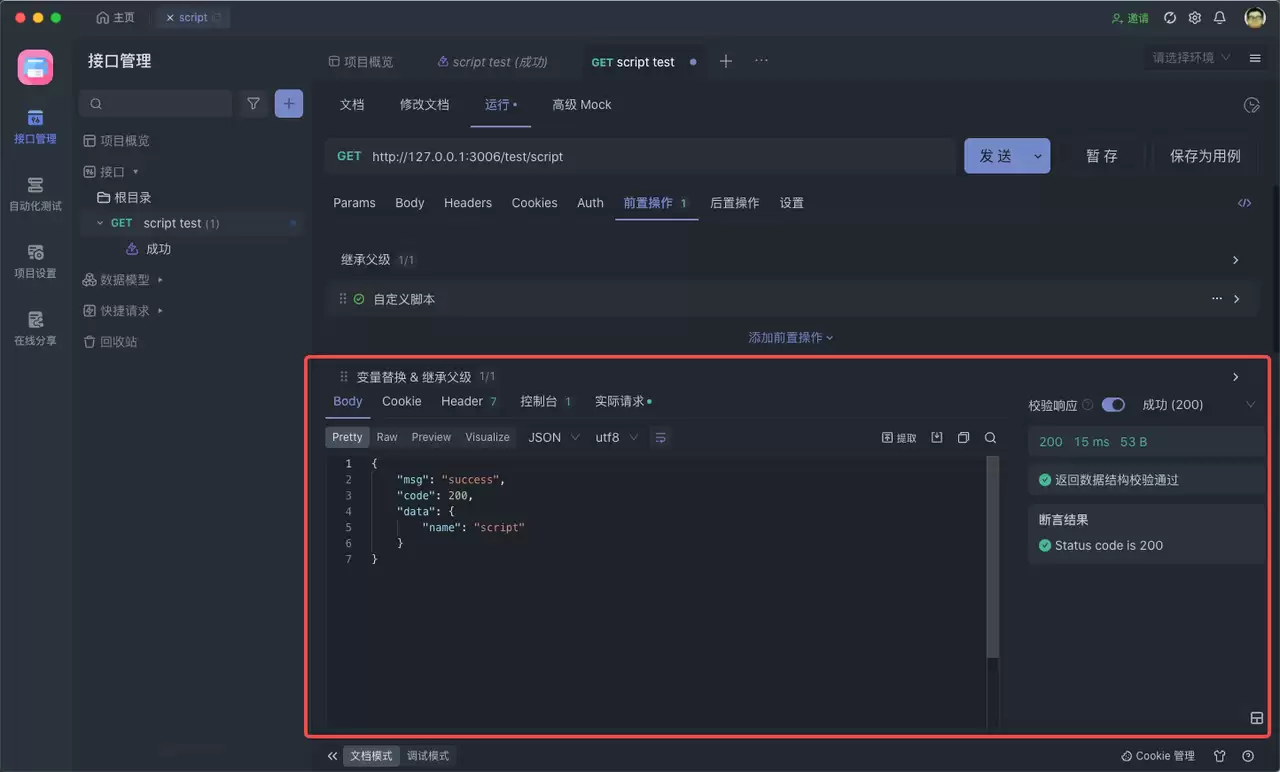This screenshot has width=1280, height=772.
Task: Expand the 变量替换 & 继承父级 chevron
Action: [1236, 377]
